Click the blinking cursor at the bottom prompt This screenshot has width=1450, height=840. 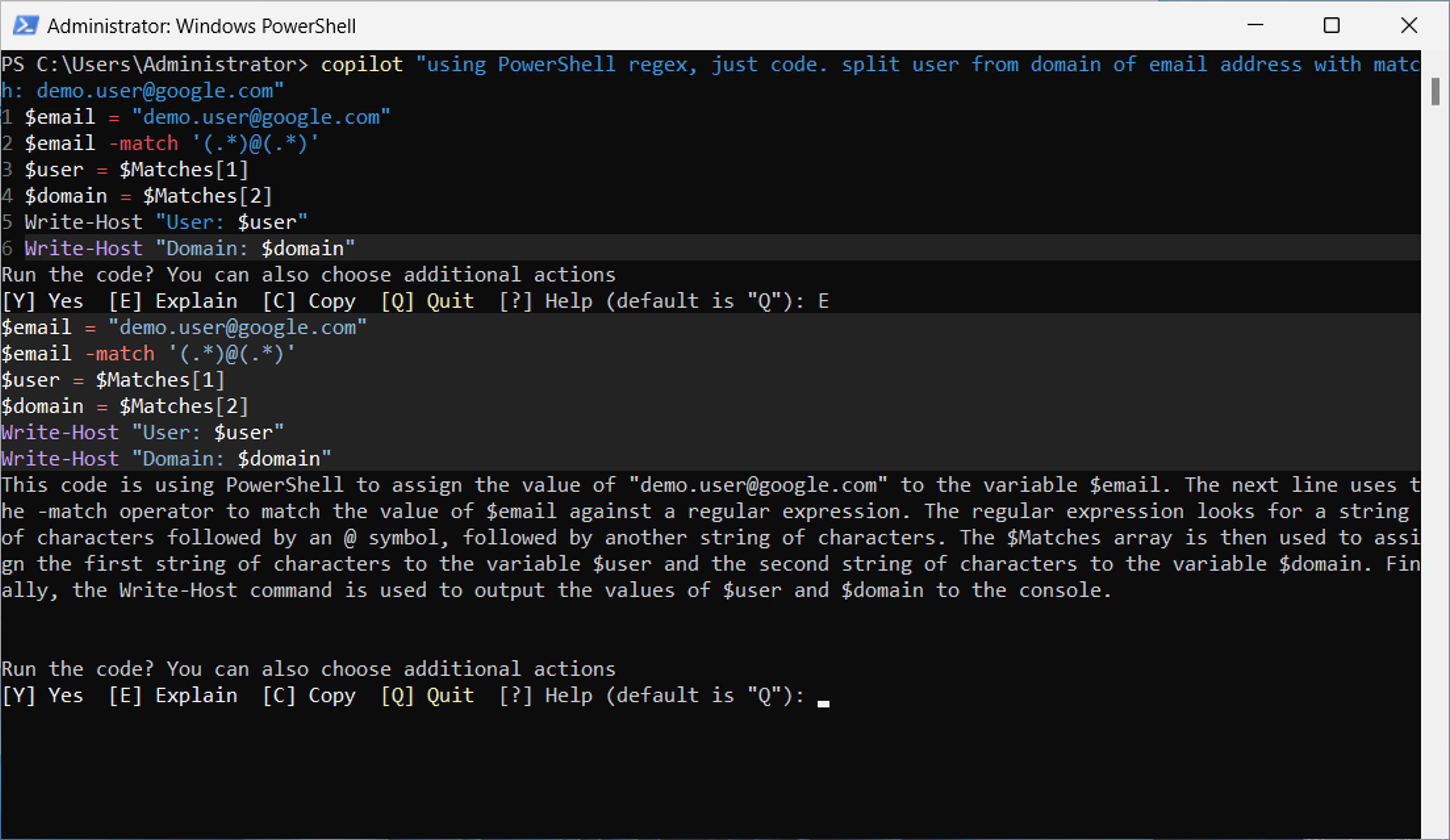pyautogui.click(x=824, y=704)
